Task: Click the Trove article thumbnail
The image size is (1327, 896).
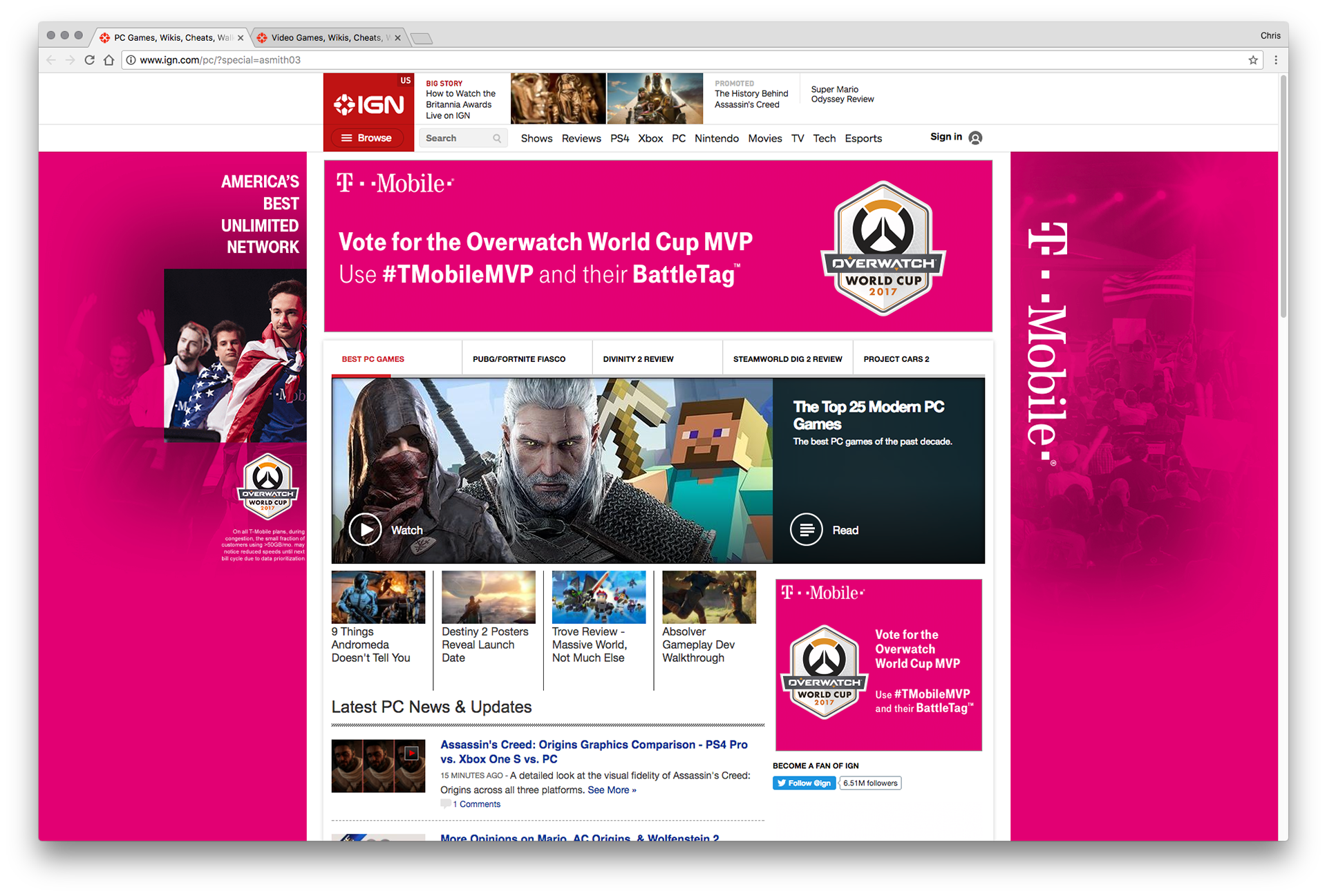Action: coord(599,597)
